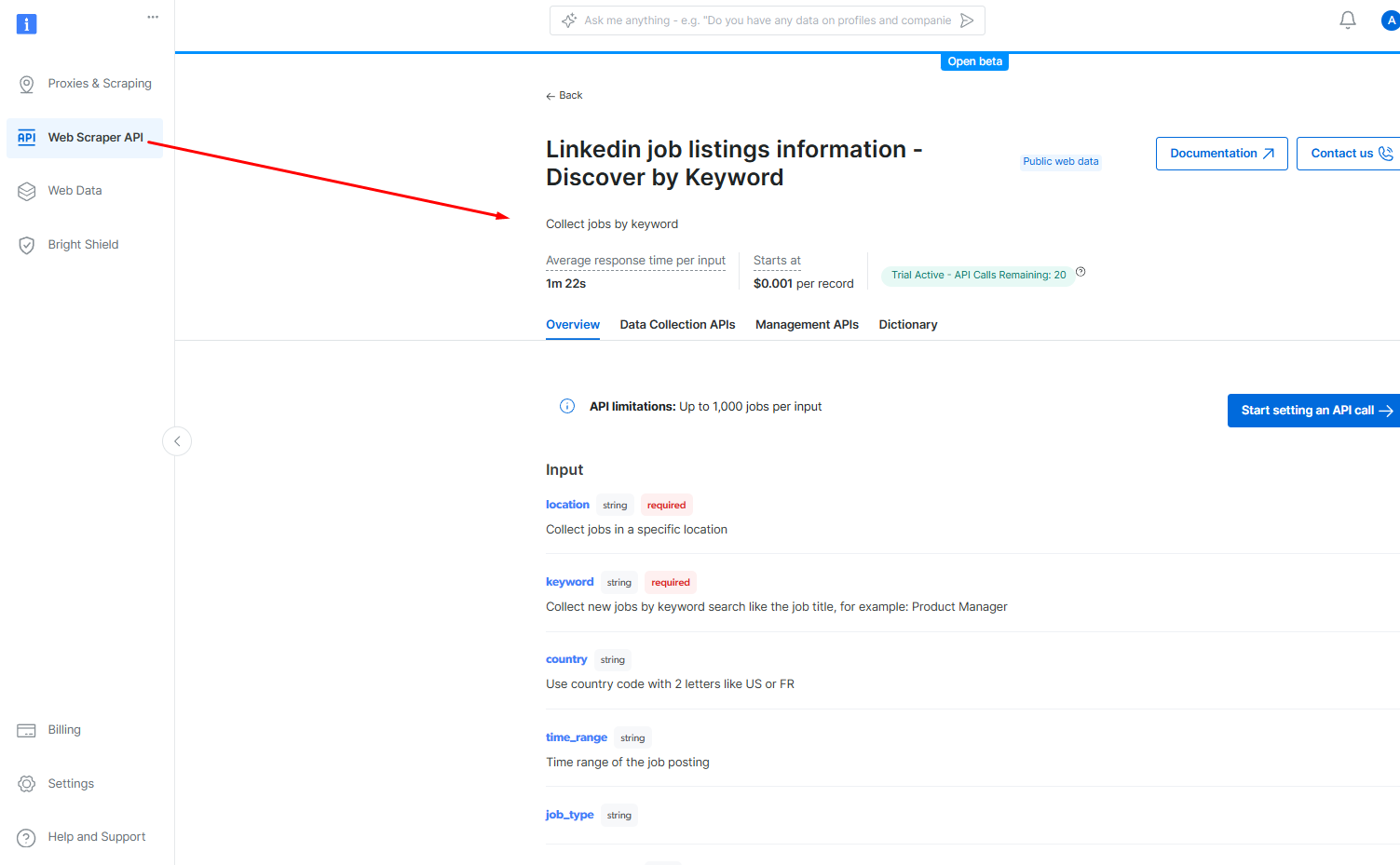Click the Average response time per input label
Image resolution: width=1400 pixels, height=865 pixels.
tap(635, 261)
